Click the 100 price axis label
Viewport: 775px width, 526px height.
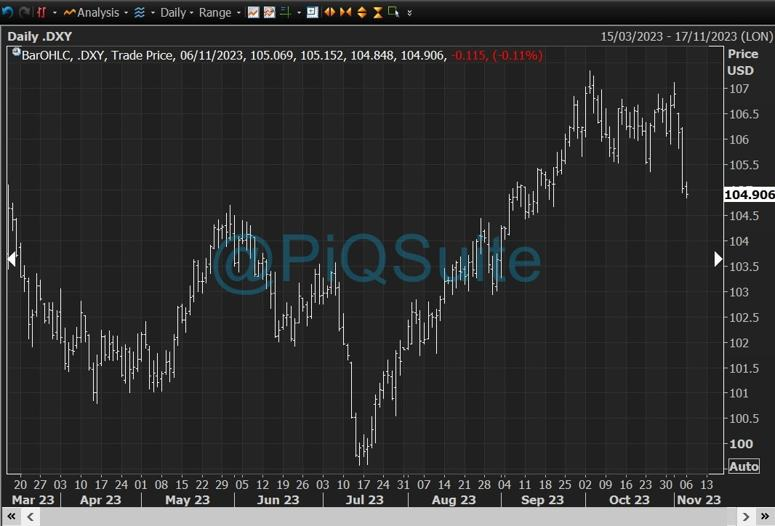(x=741, y=444)
